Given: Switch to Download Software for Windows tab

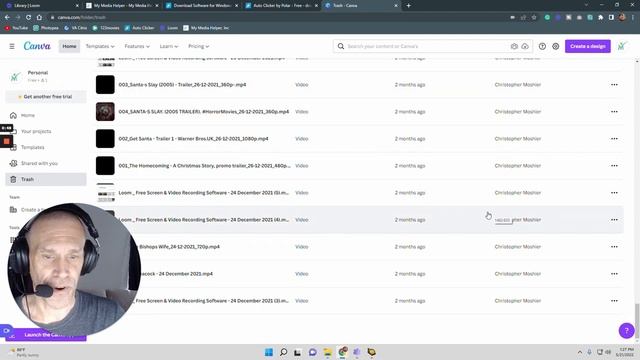Looking at the screenshot, I should 202,6.
